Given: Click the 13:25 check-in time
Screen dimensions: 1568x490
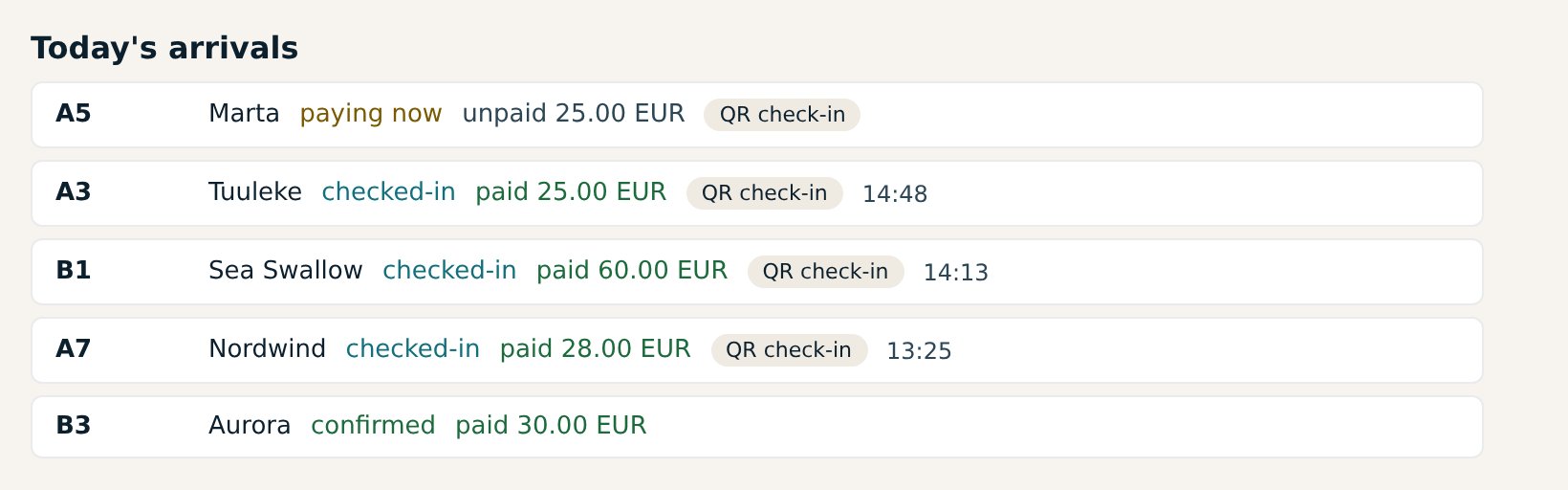Looking at the screenshot, I should coord(919,351).
